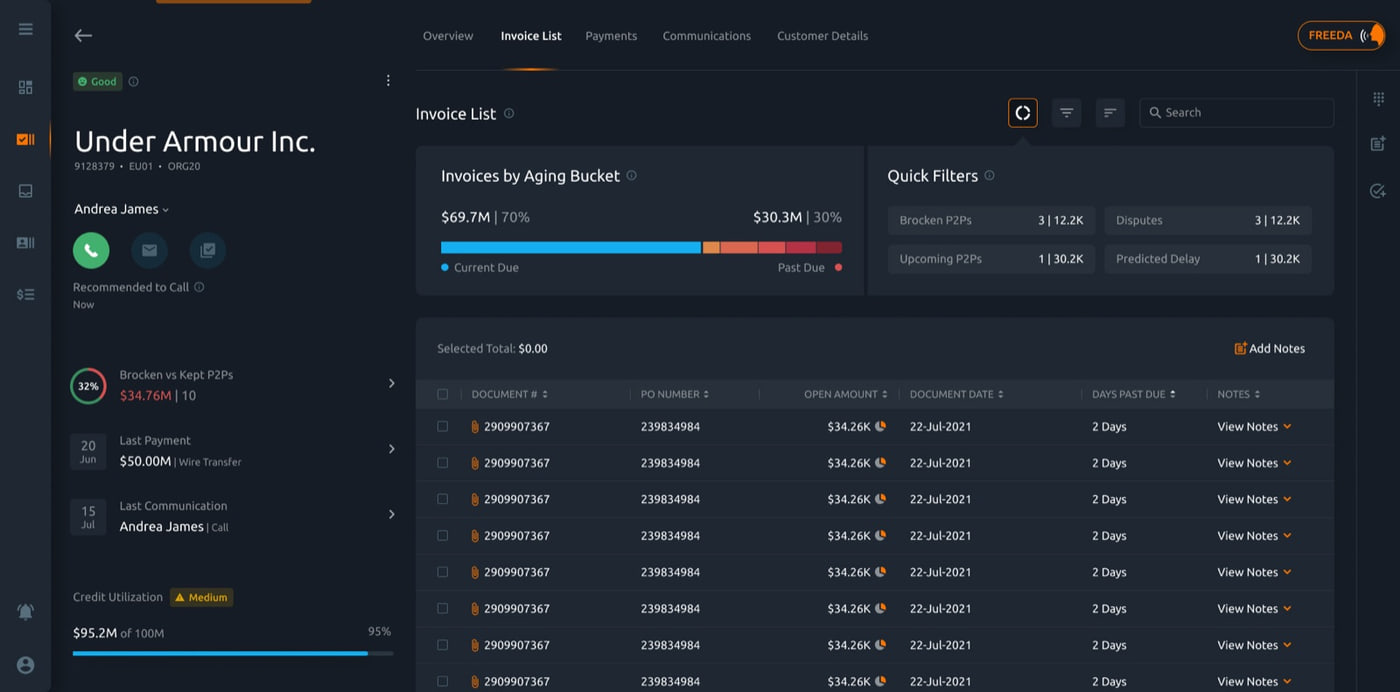Open user profile avatar icon
The width and height of the screenshot is (1400, 692).
pyautogui.click(x=26, y=665)
